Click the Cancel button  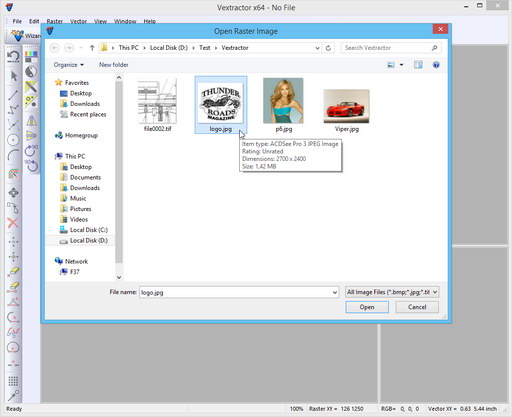coord(417,307)
